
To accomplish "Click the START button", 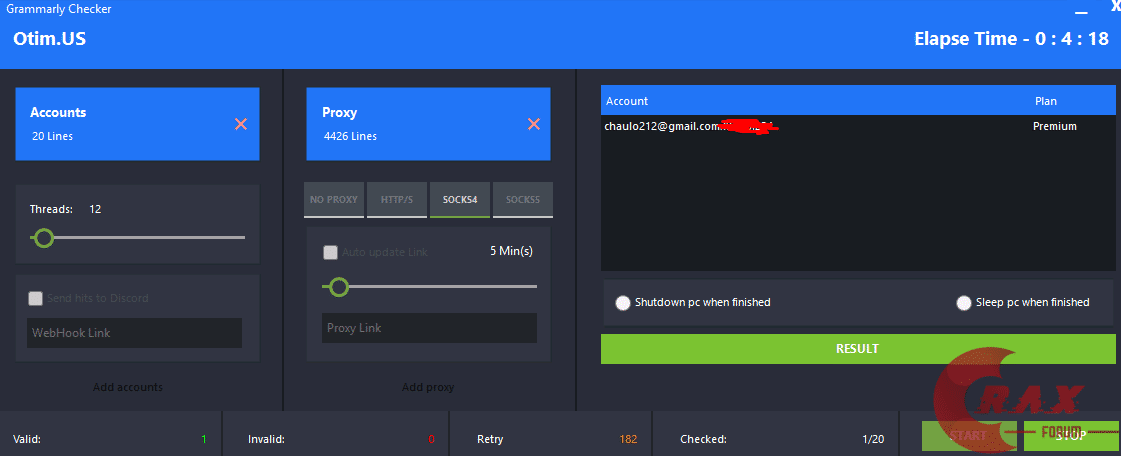I will [x=969, y=435].
